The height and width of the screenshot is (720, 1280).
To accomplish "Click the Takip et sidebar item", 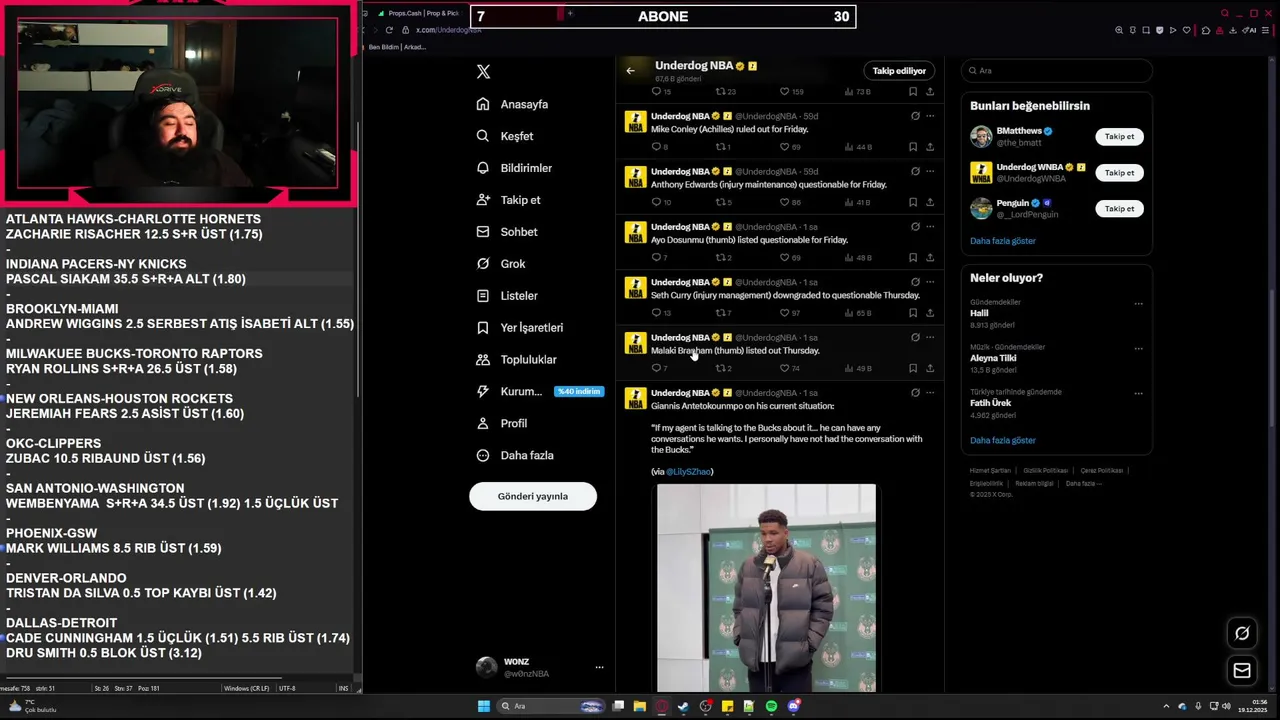I will pos(508,200).
